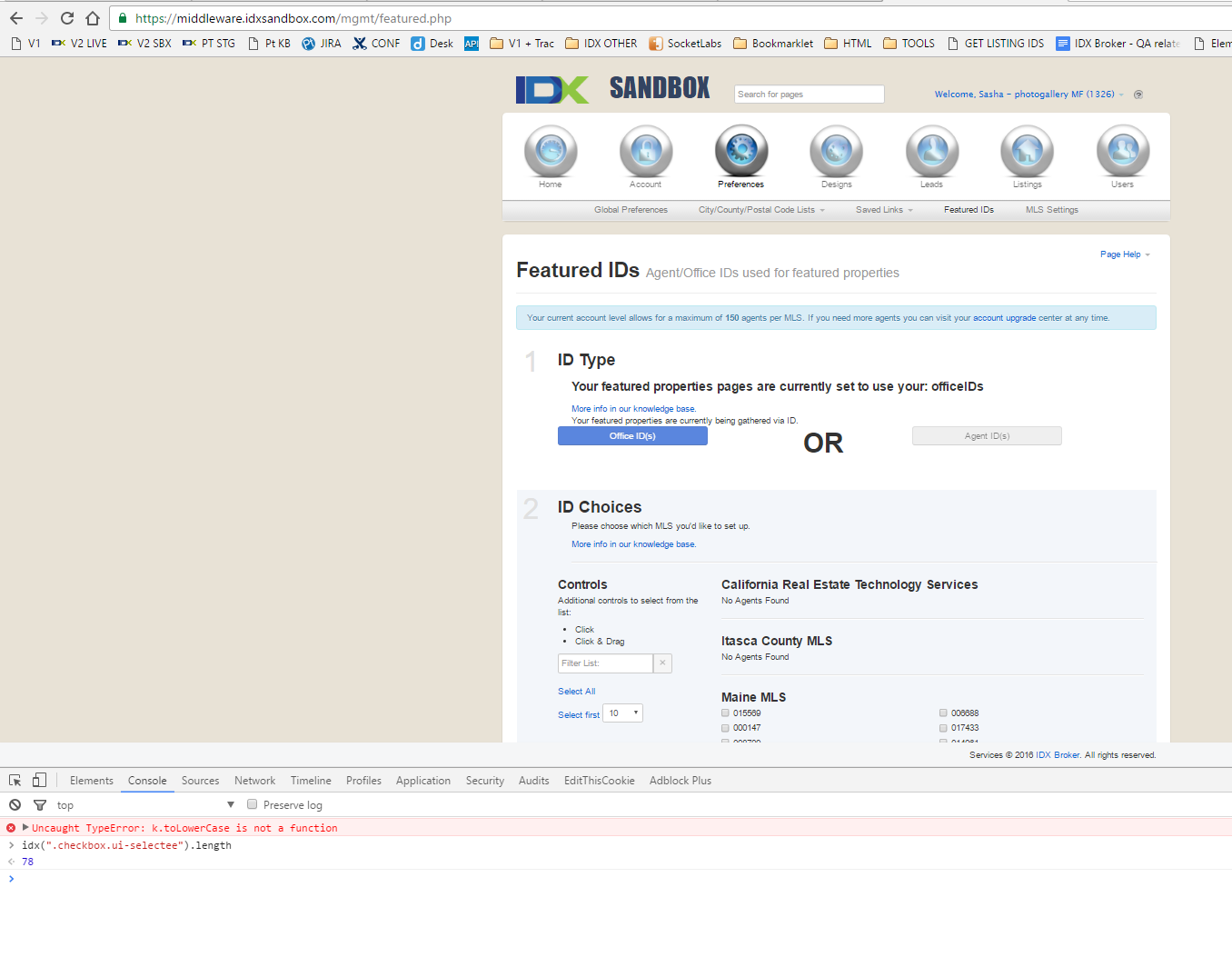Check the Maine MLS 000147 checkbox

[725, 728]
